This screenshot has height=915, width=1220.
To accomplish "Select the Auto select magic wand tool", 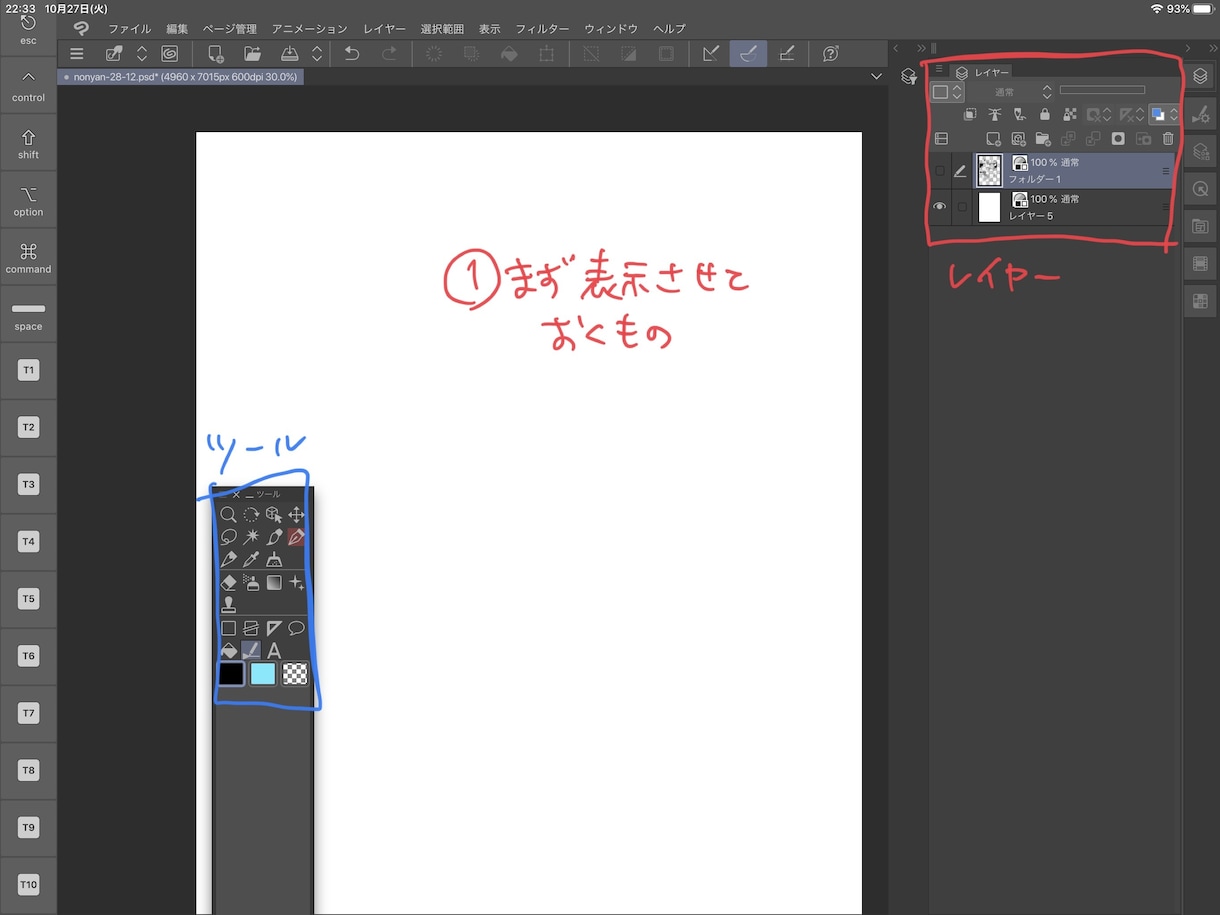I will tap(251, 537).
